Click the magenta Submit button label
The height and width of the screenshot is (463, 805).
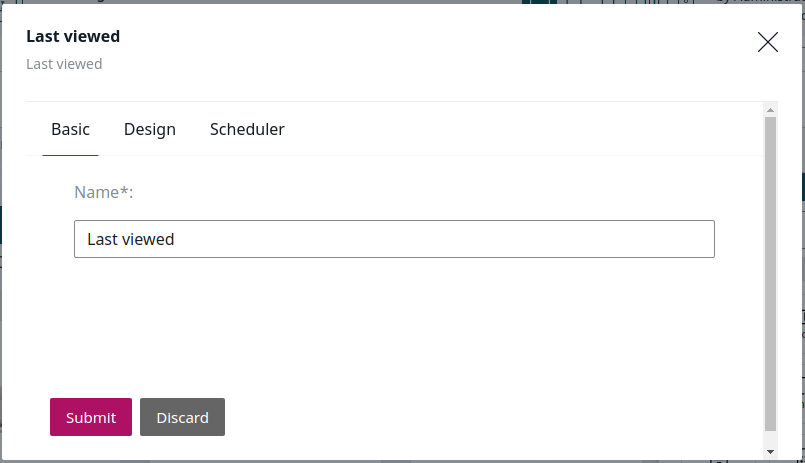[91, 418]
